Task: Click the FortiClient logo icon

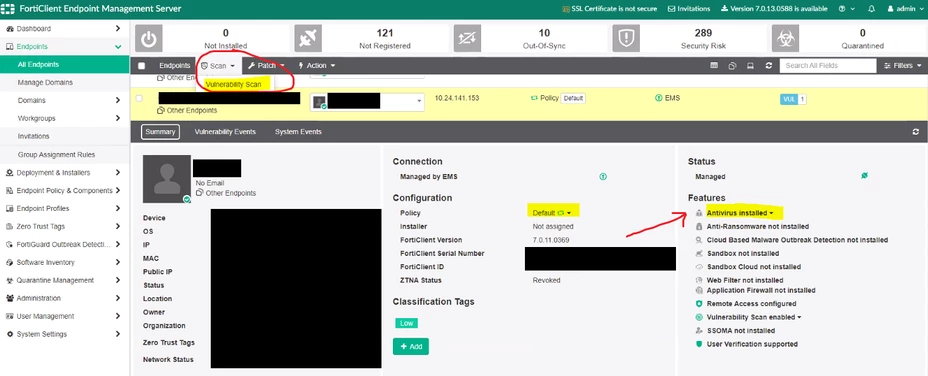Action: tap(9, 9)
